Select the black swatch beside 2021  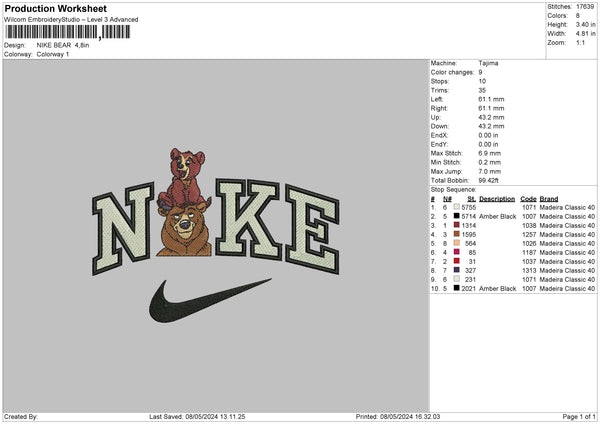coord(457,288)
